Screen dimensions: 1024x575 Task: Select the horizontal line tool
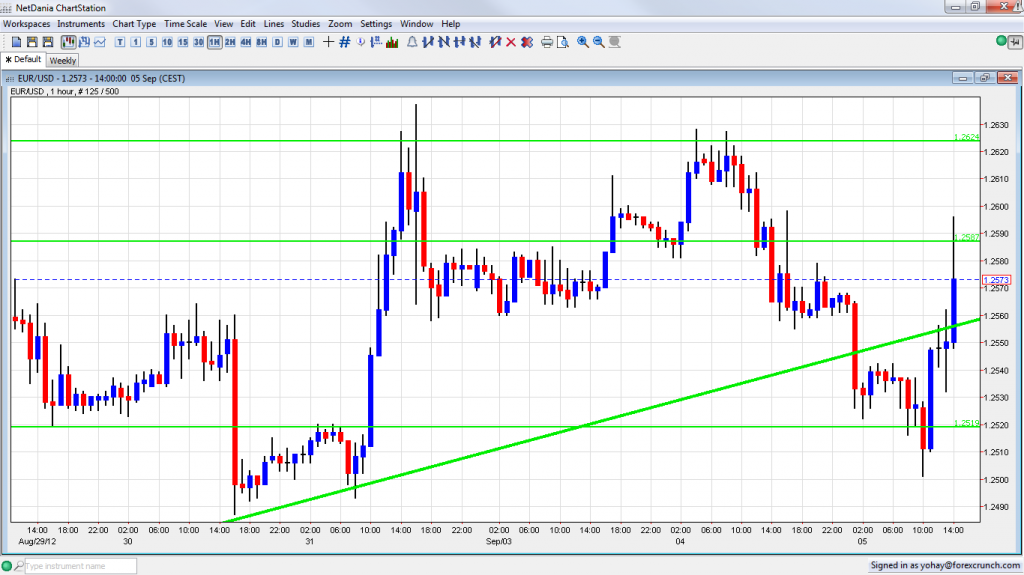coord(460,42)
